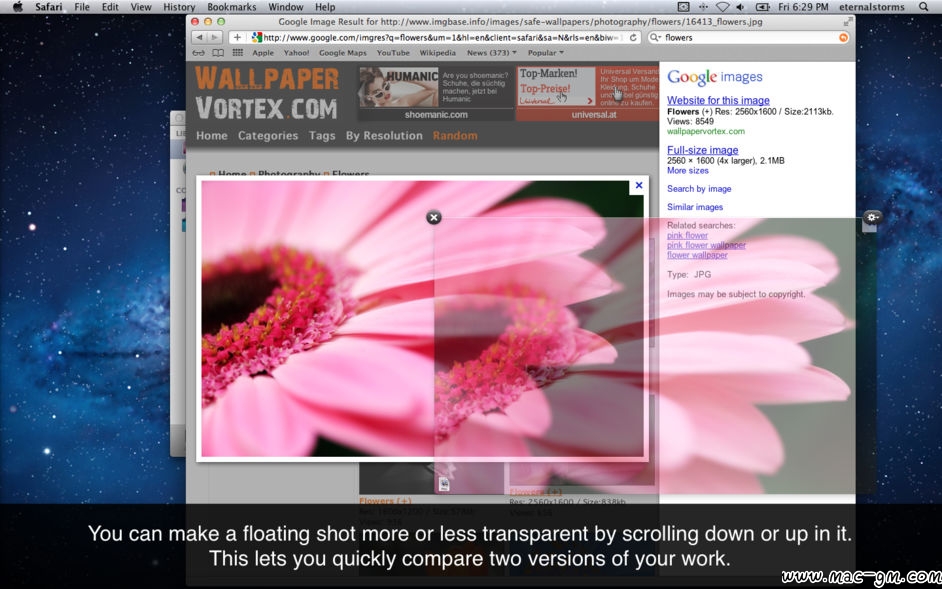
Task: Click the orange search snapback icon
Action: click(843, 37)
